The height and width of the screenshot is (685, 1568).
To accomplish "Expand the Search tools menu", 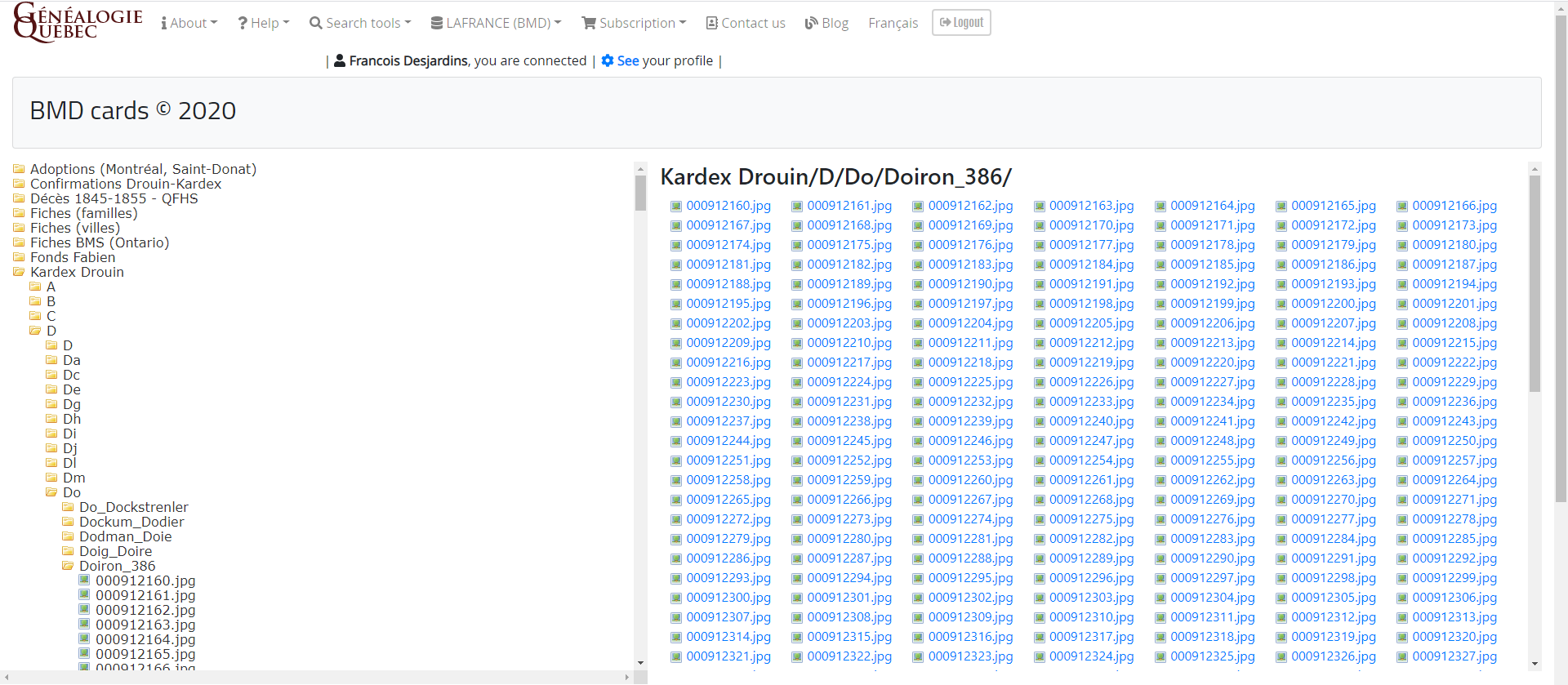I will [x=360, y=23].
